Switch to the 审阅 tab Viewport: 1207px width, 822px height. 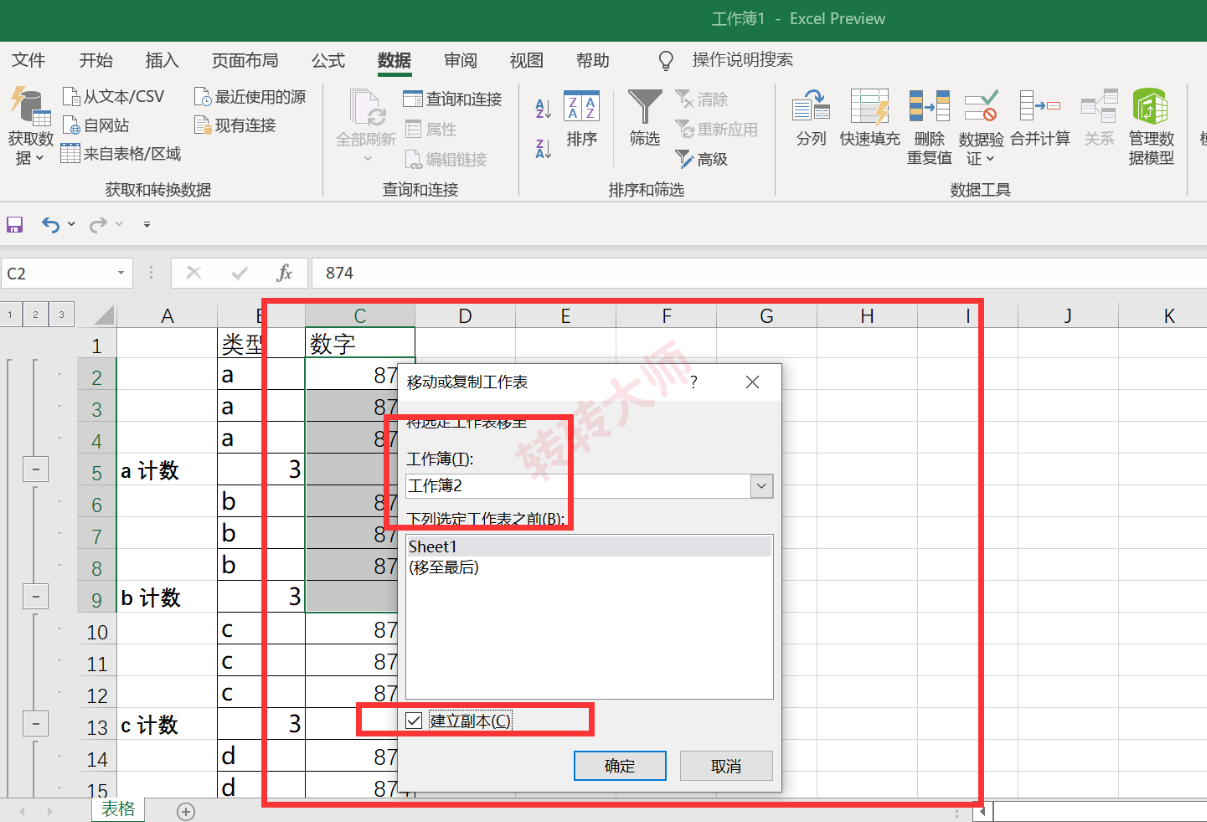[461, 61]
